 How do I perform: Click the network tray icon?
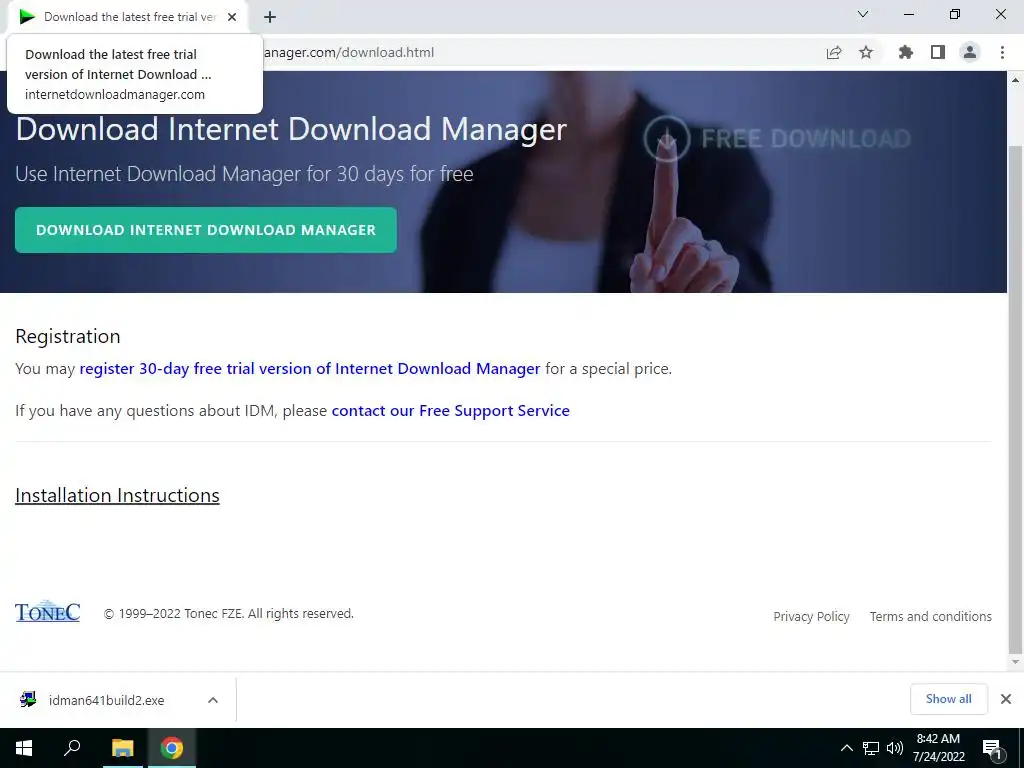click(871, 748)
